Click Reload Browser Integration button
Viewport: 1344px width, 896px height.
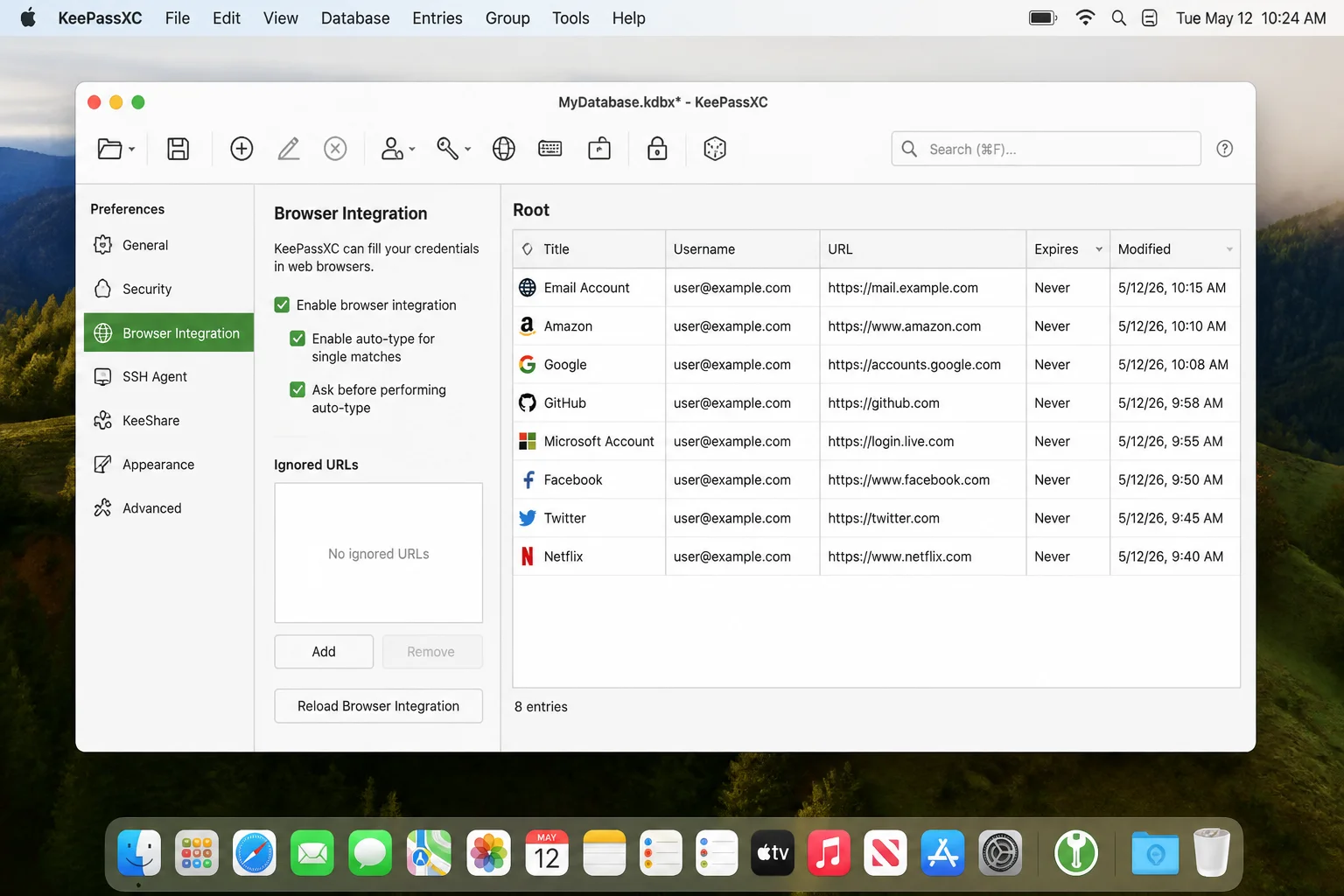click(378, 706)
